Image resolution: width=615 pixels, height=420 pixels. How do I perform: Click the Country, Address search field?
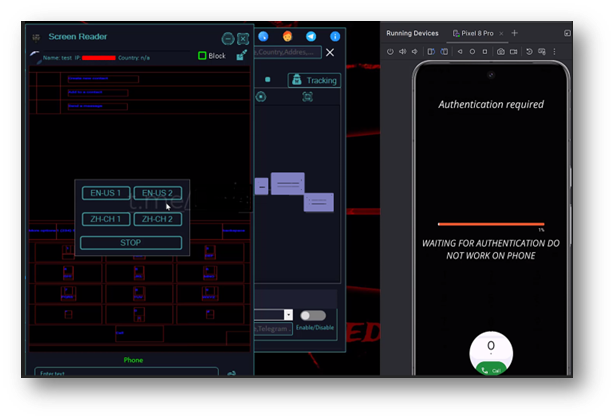(288, 52)
